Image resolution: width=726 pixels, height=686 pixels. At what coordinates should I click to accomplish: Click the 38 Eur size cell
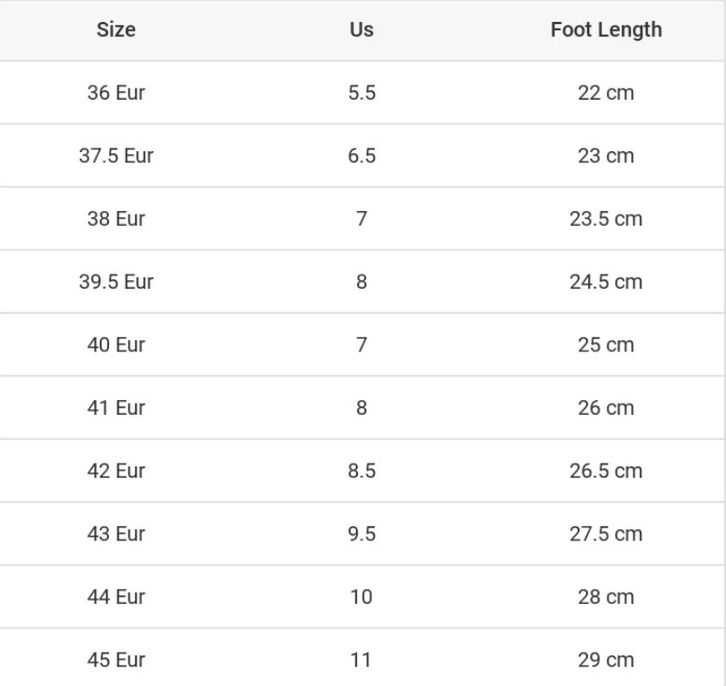(116, 219)
